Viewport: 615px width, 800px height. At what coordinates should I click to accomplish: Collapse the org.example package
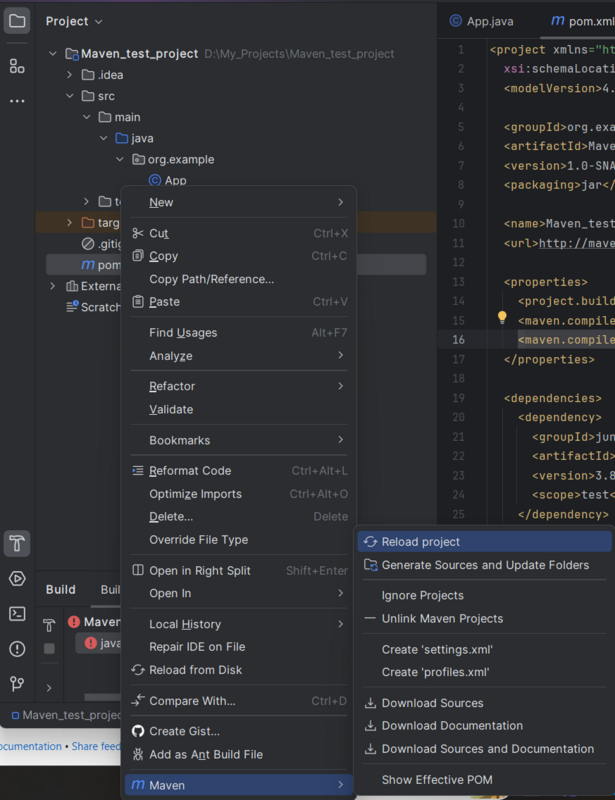pos(119,159)
